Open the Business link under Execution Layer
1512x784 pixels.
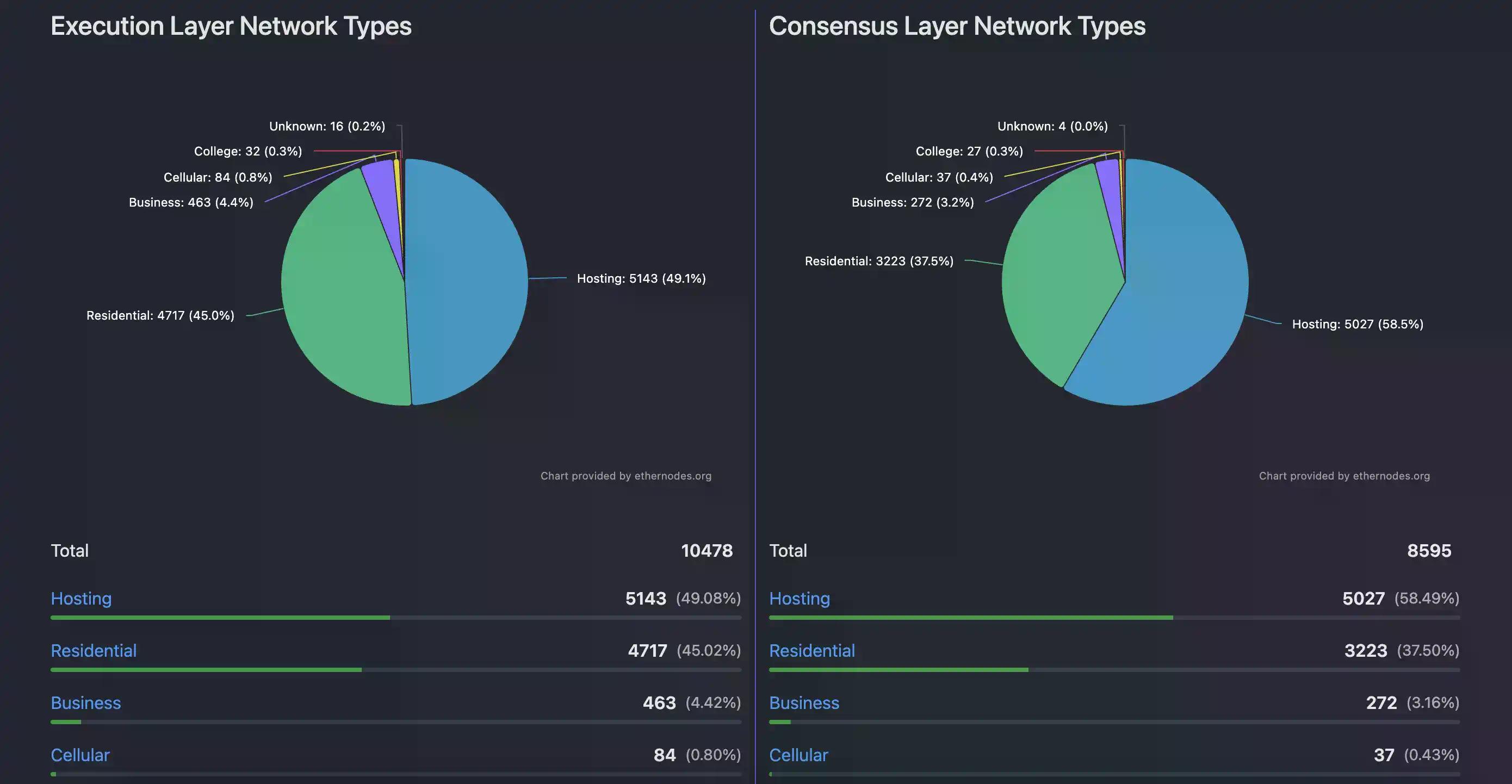tap(86, 702)
